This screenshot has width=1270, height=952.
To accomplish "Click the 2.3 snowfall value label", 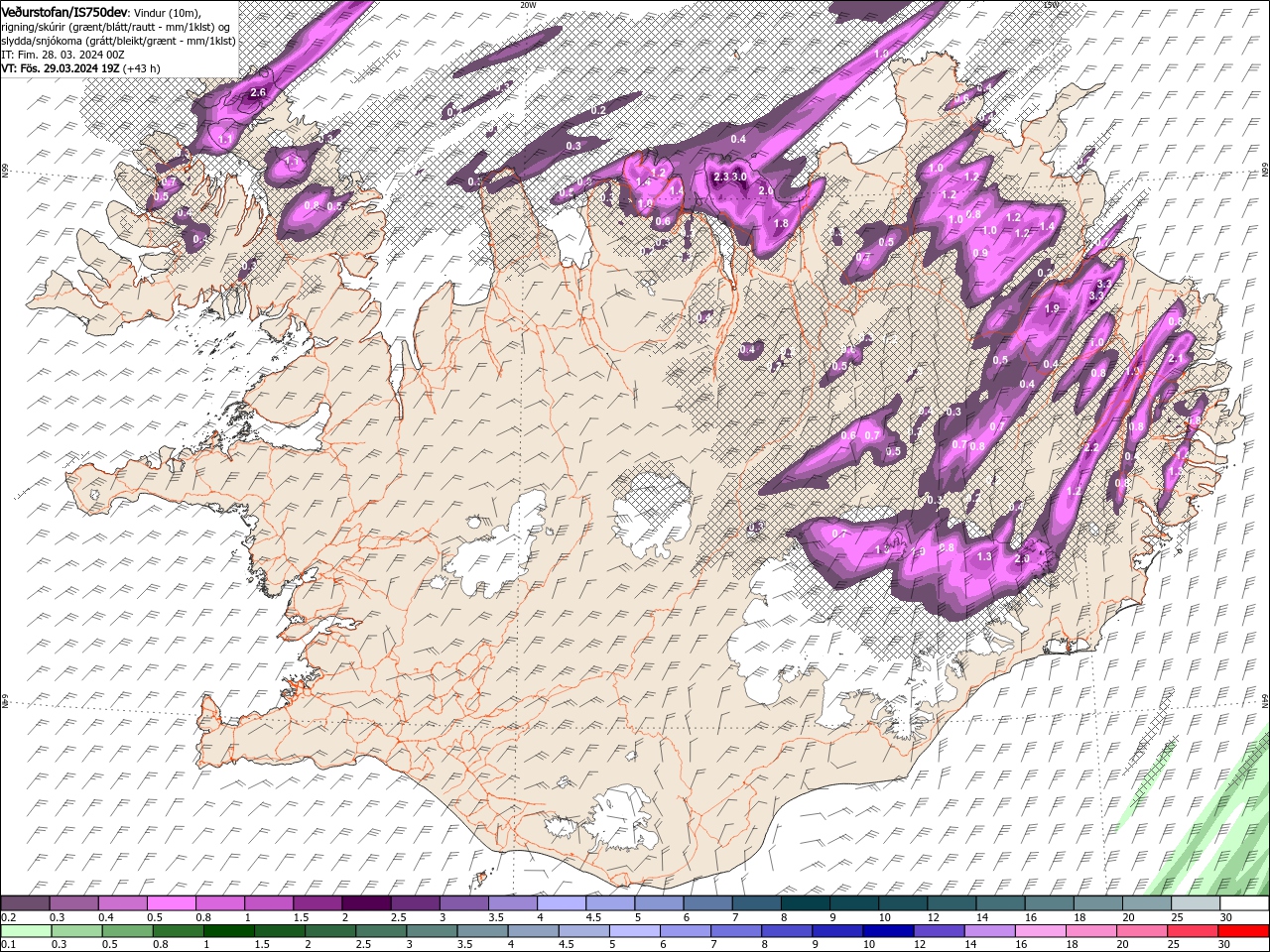I will (x=721, y=176).
